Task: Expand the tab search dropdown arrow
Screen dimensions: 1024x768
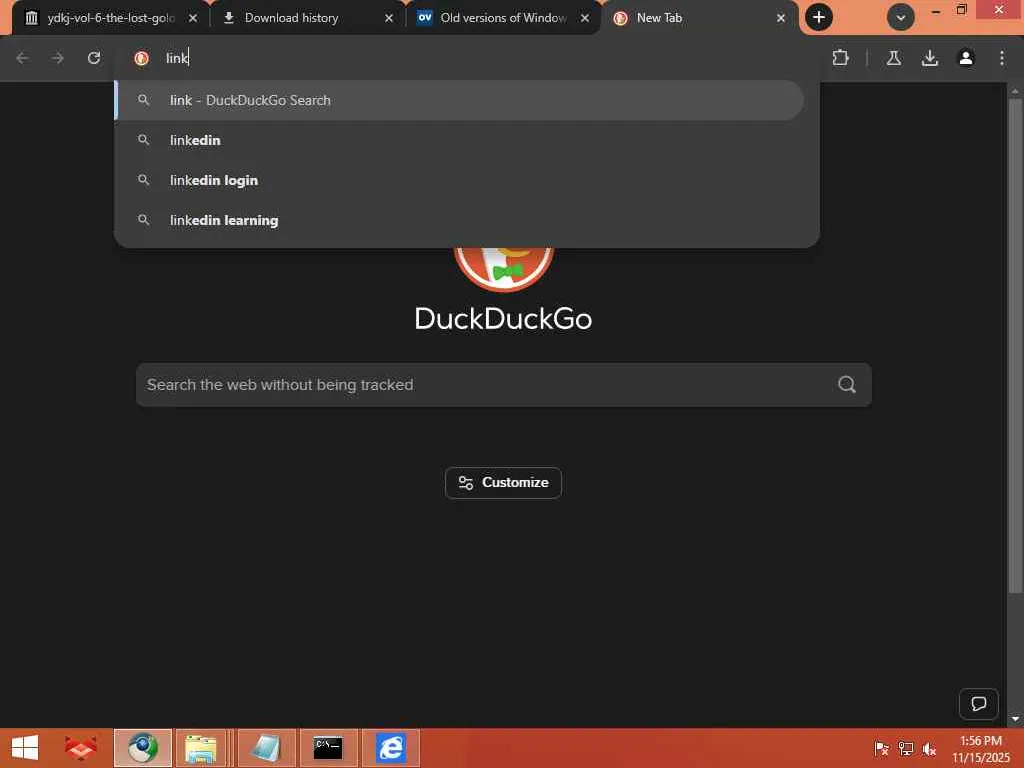Action: click(x=901, y=18)
